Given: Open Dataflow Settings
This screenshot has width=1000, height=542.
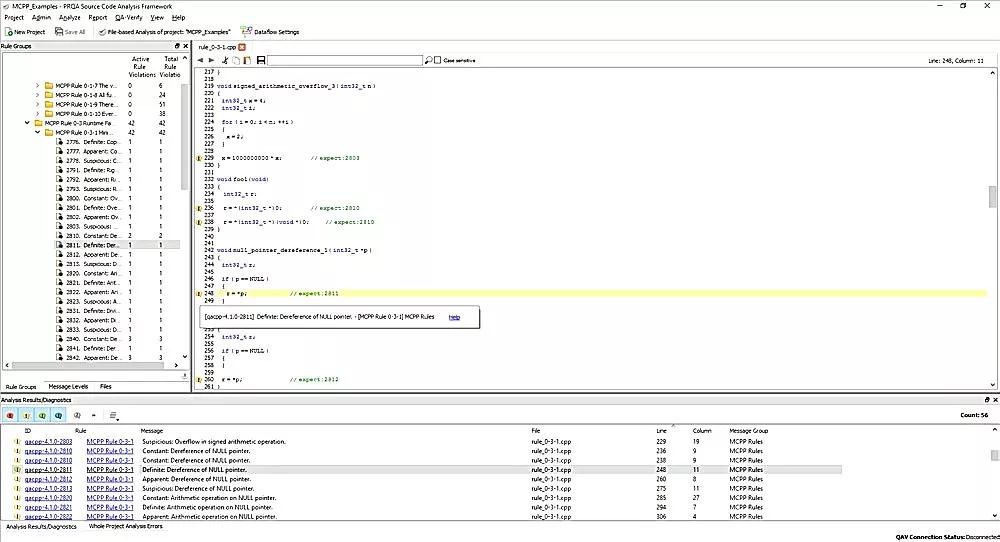Looking at the screenshot, I should click(x=270, y=31).
